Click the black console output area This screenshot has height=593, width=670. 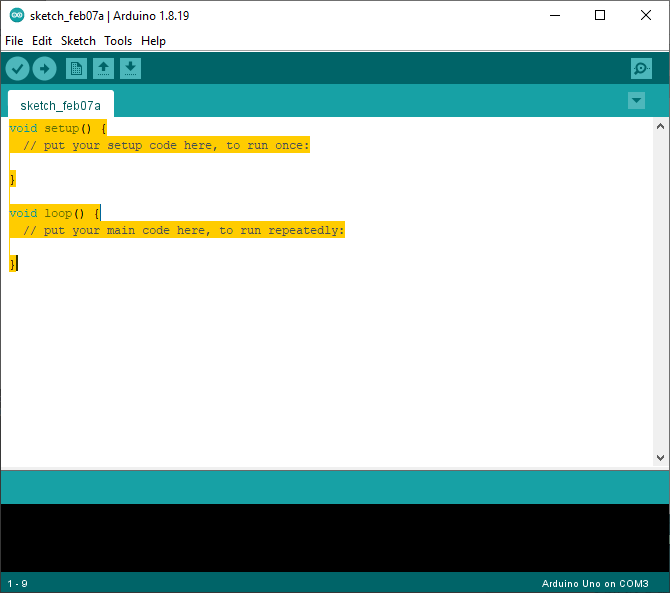(x=335, y=538)
